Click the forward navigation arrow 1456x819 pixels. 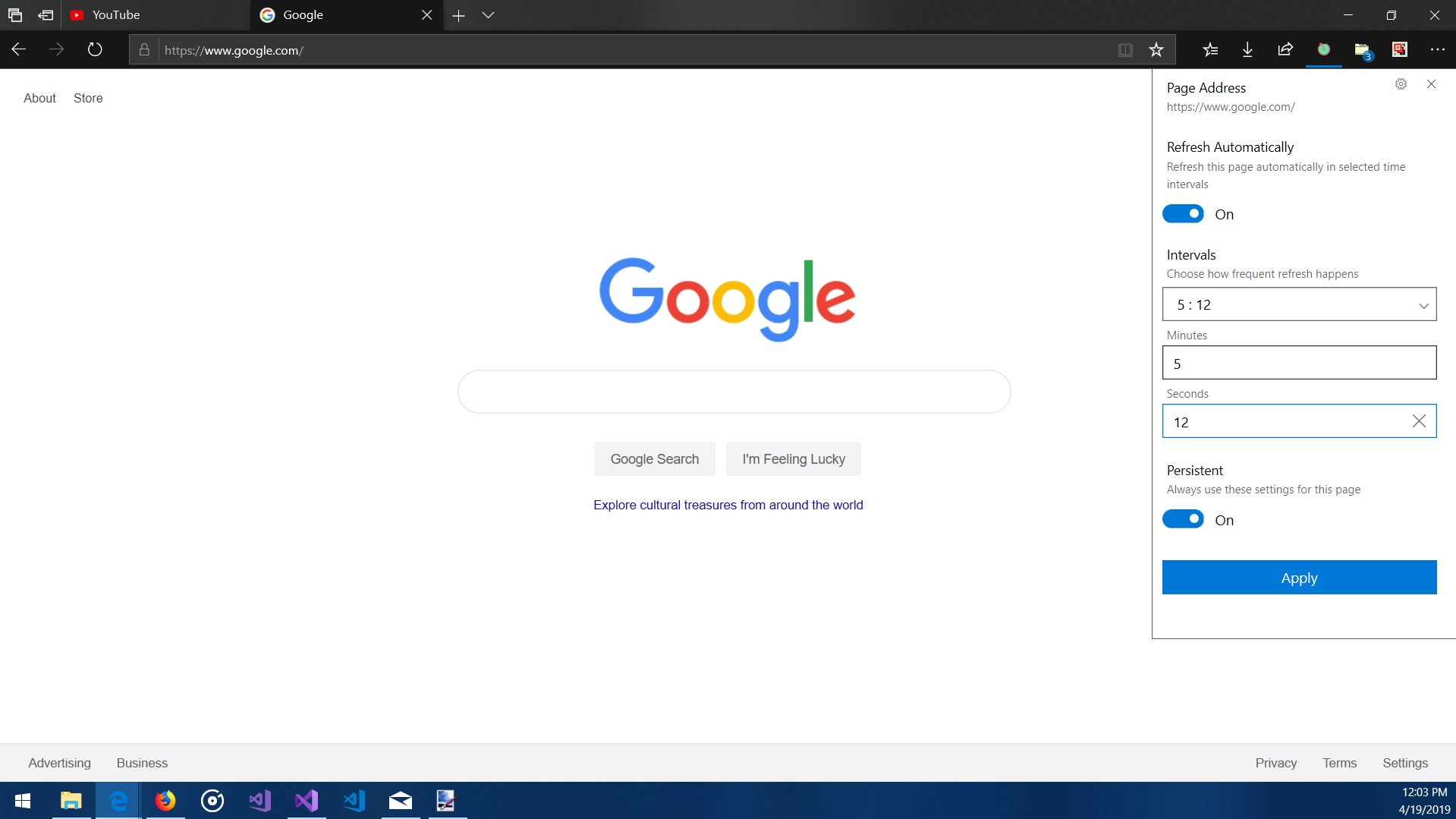(57, 50)
